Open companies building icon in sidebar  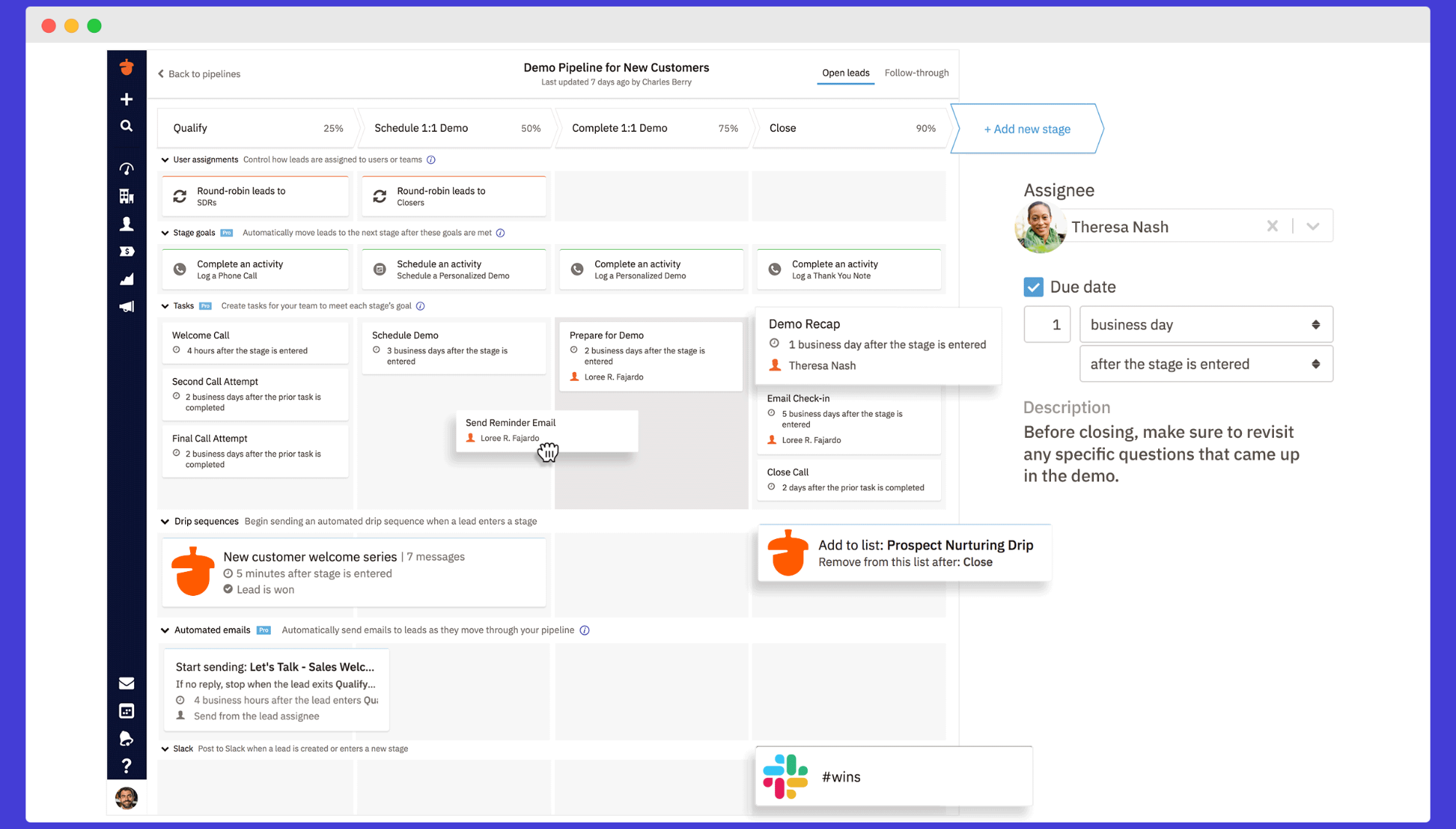(127, 196)
